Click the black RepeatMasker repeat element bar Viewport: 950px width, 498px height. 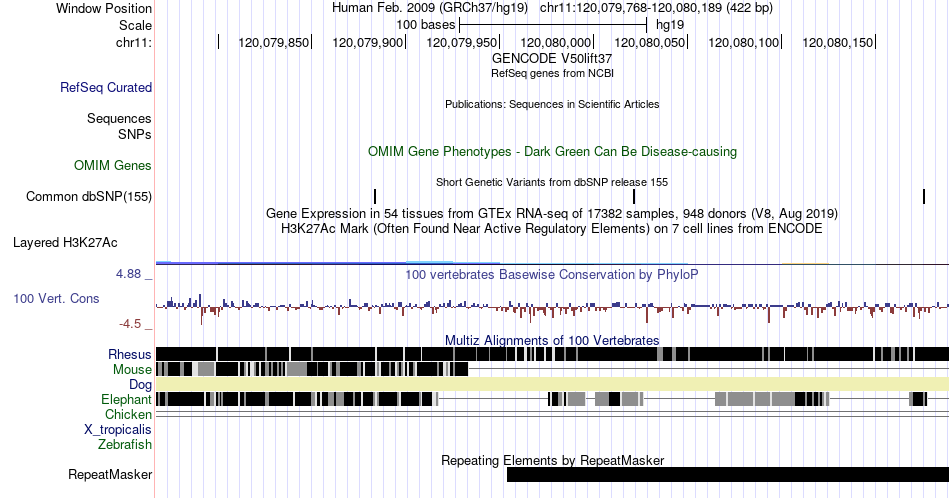point(728,474)
